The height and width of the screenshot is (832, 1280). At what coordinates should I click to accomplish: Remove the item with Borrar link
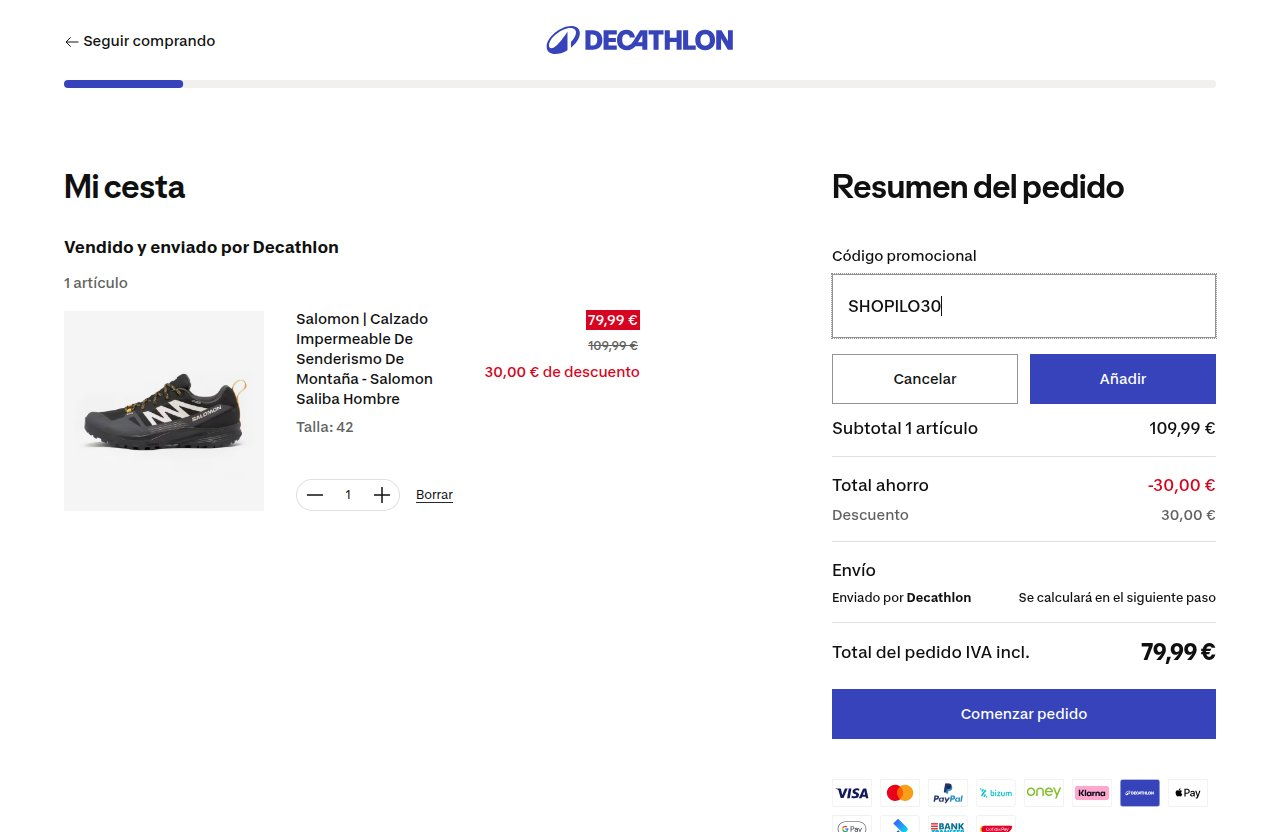point(434,495)
